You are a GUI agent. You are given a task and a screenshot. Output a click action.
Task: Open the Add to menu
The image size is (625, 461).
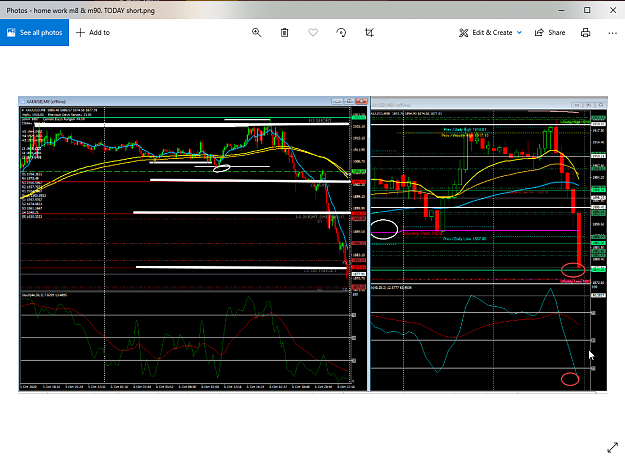click(x=92, y=33)
